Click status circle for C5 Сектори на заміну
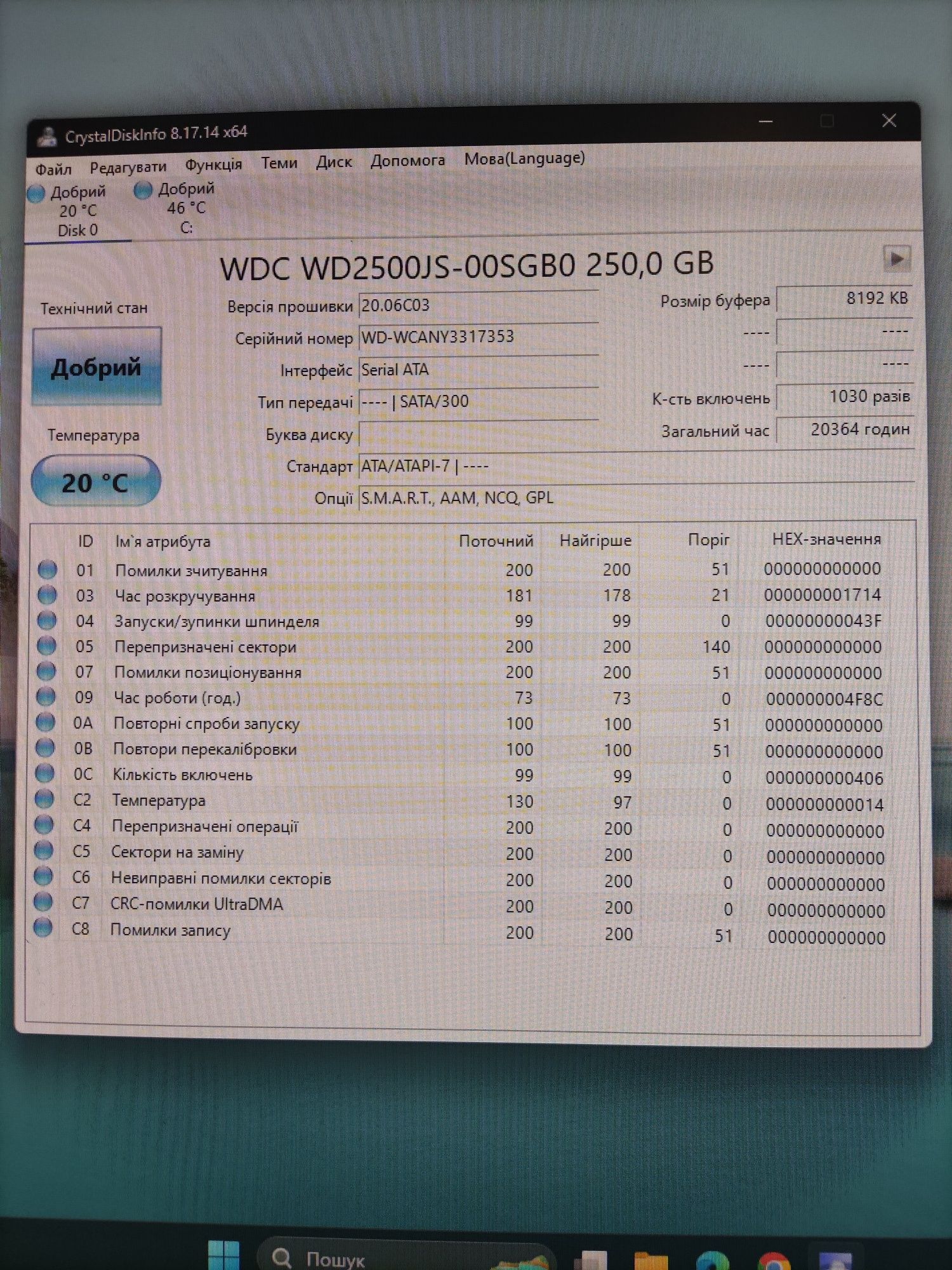Image resolution: width=952 pixels, height=1270 pixels. tap(44, 850)
